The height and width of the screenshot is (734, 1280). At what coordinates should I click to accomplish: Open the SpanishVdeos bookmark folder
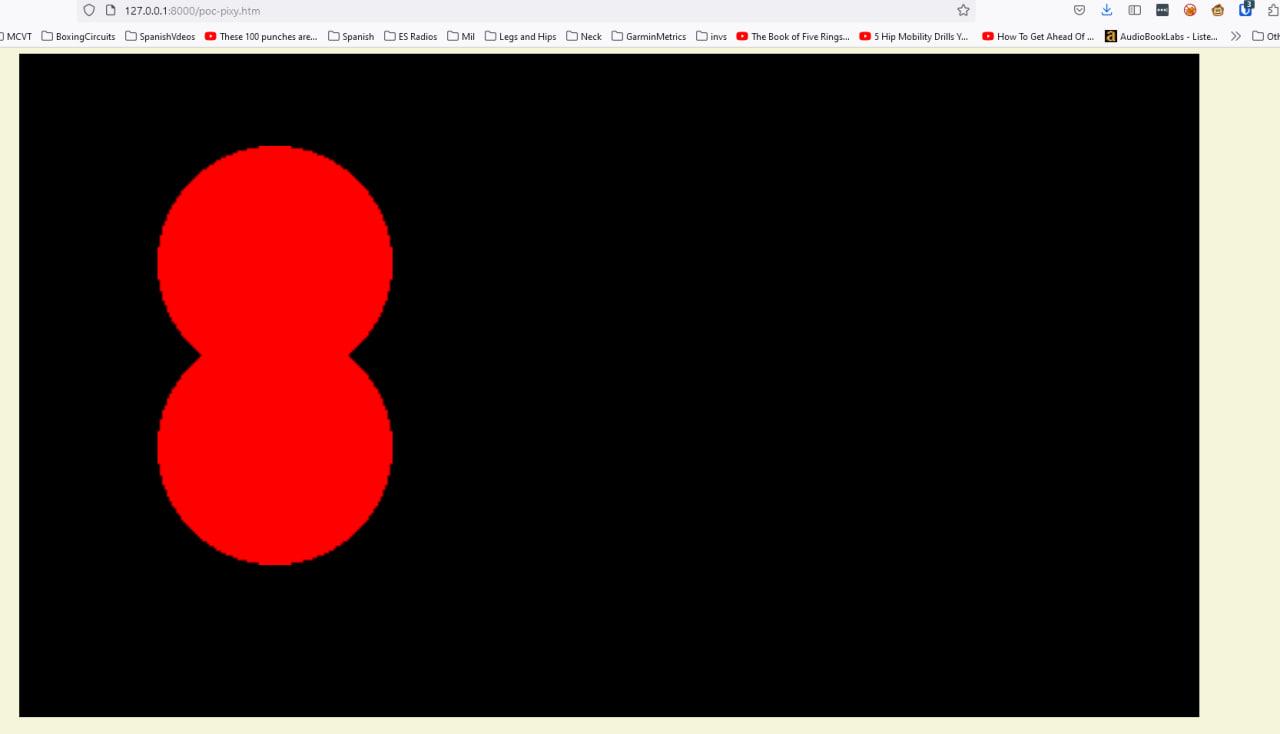[160, 36]
